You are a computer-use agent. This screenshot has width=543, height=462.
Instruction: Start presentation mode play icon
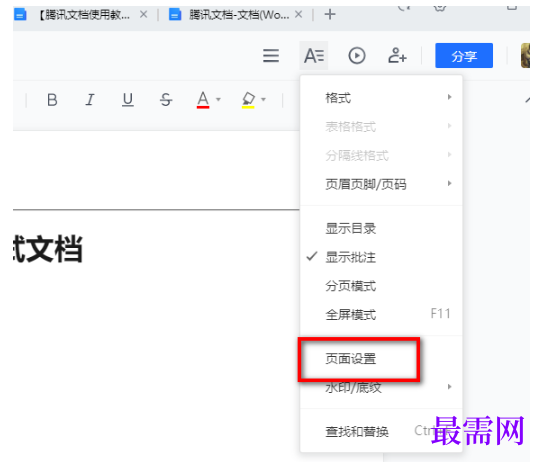click(357, 56)
